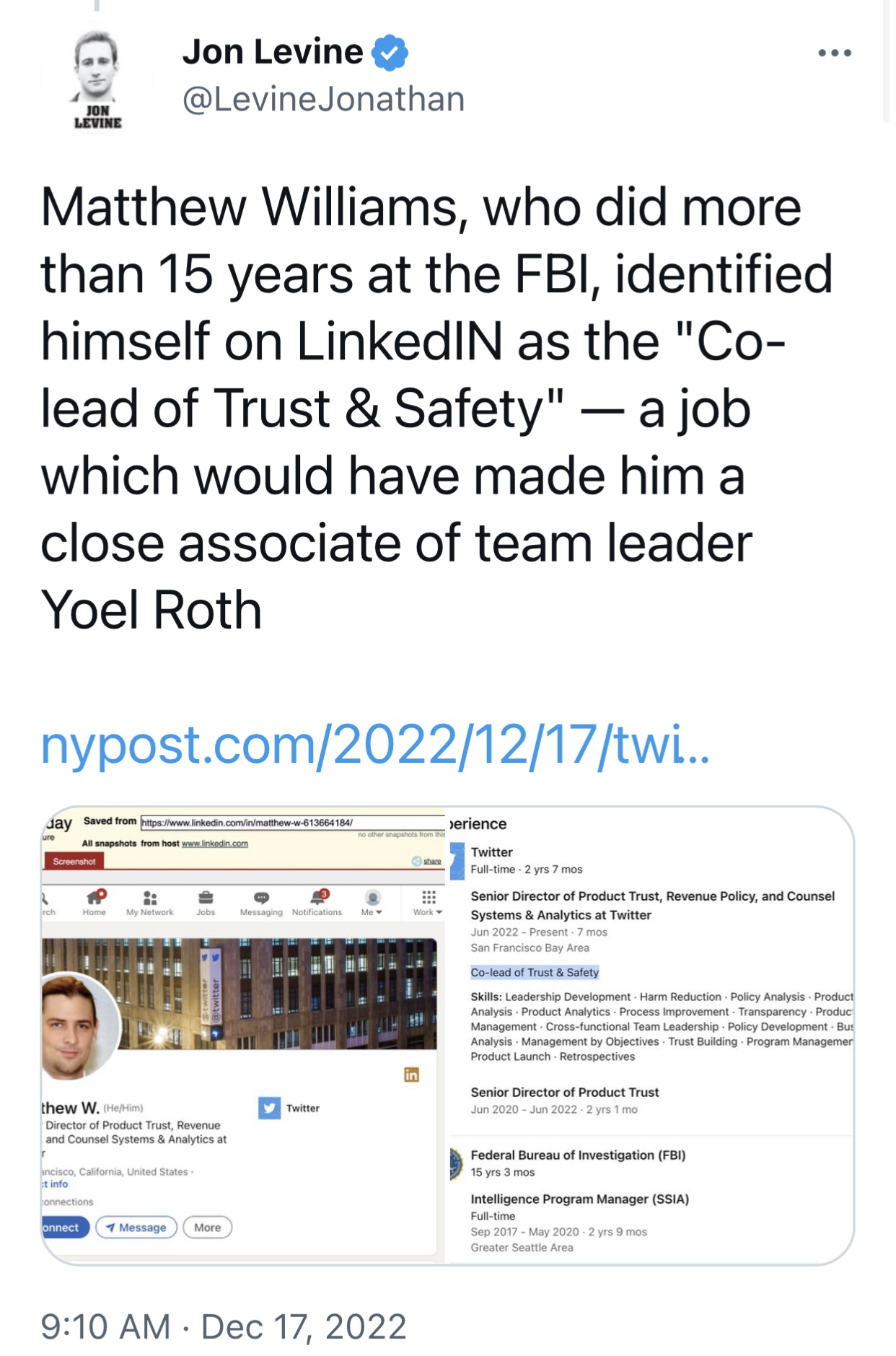Viewport: 896px width, 1356px height.
Task: Open the right-hand Experience screenshot image
Action: [650, 1035]
